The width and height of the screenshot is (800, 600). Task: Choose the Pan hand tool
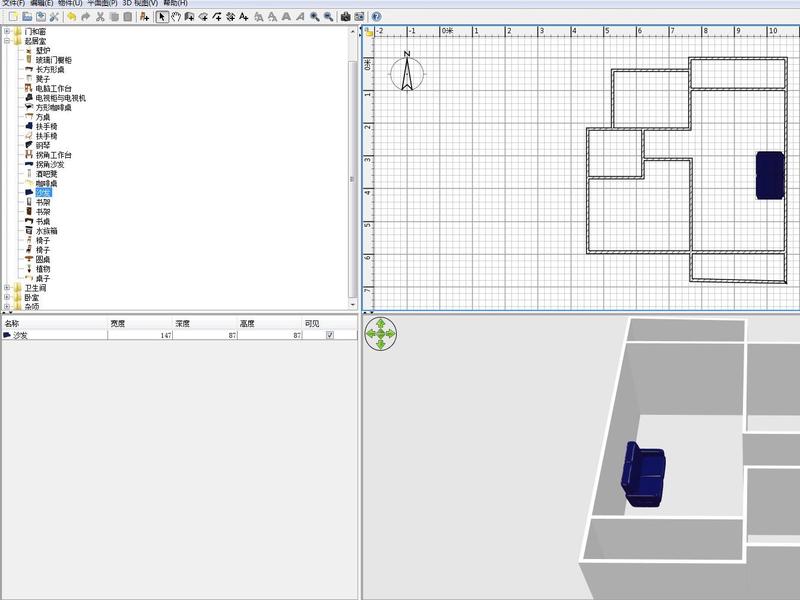coord(176,17)
